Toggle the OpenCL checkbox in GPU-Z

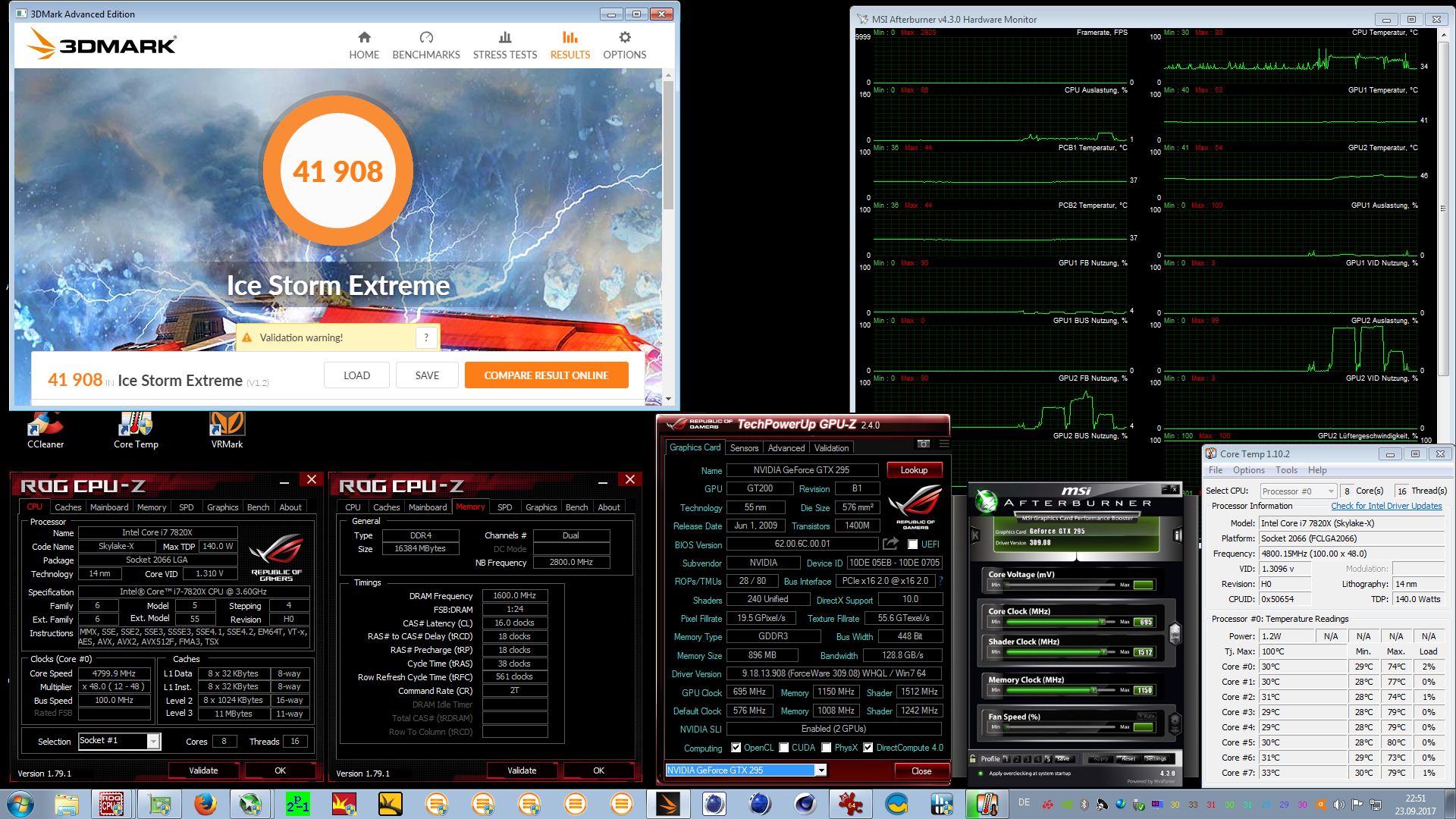click(736, 748)
